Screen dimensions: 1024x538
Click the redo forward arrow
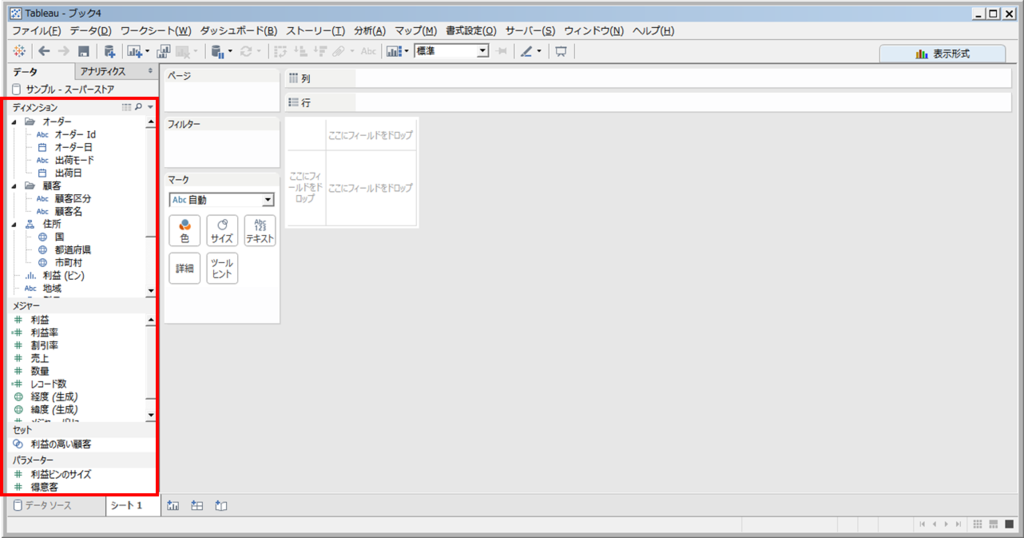pyautogui.click(x=63, y=51)
